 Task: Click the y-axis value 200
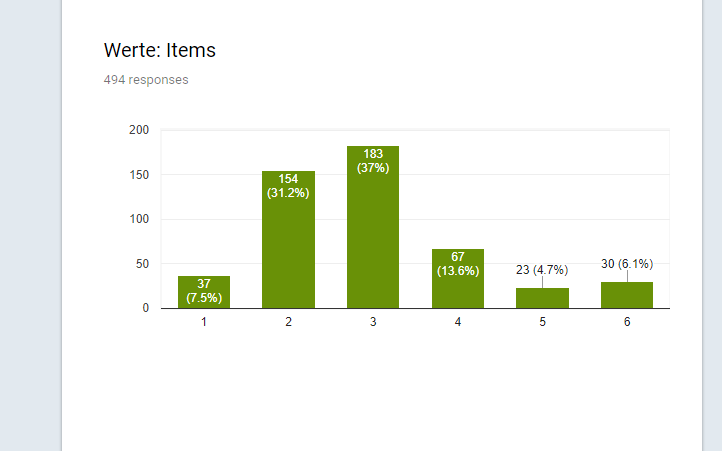tap(139, 130)
